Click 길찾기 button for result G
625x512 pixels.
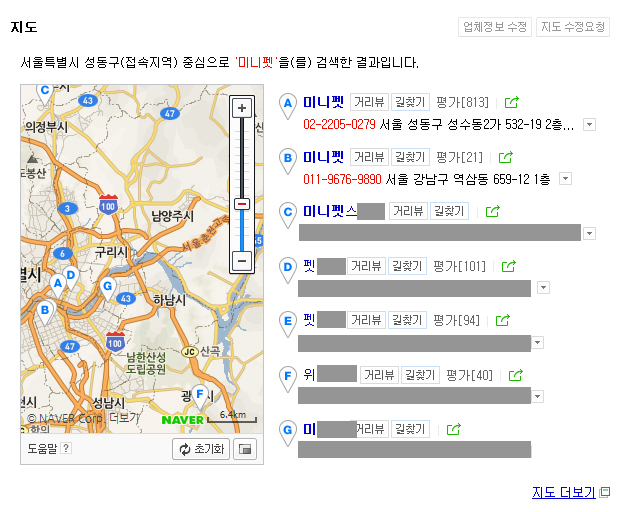tap(410, 429)
